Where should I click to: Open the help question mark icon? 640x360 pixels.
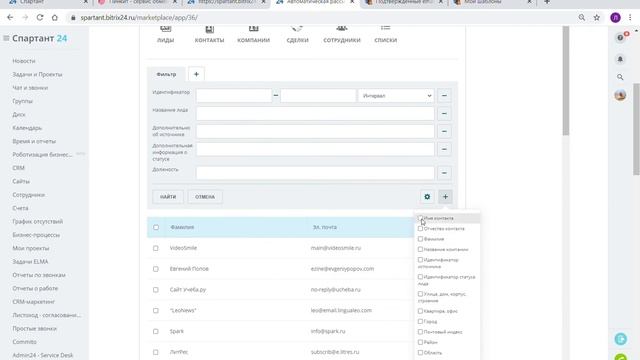pyautogui.click(x=620, y=38)
